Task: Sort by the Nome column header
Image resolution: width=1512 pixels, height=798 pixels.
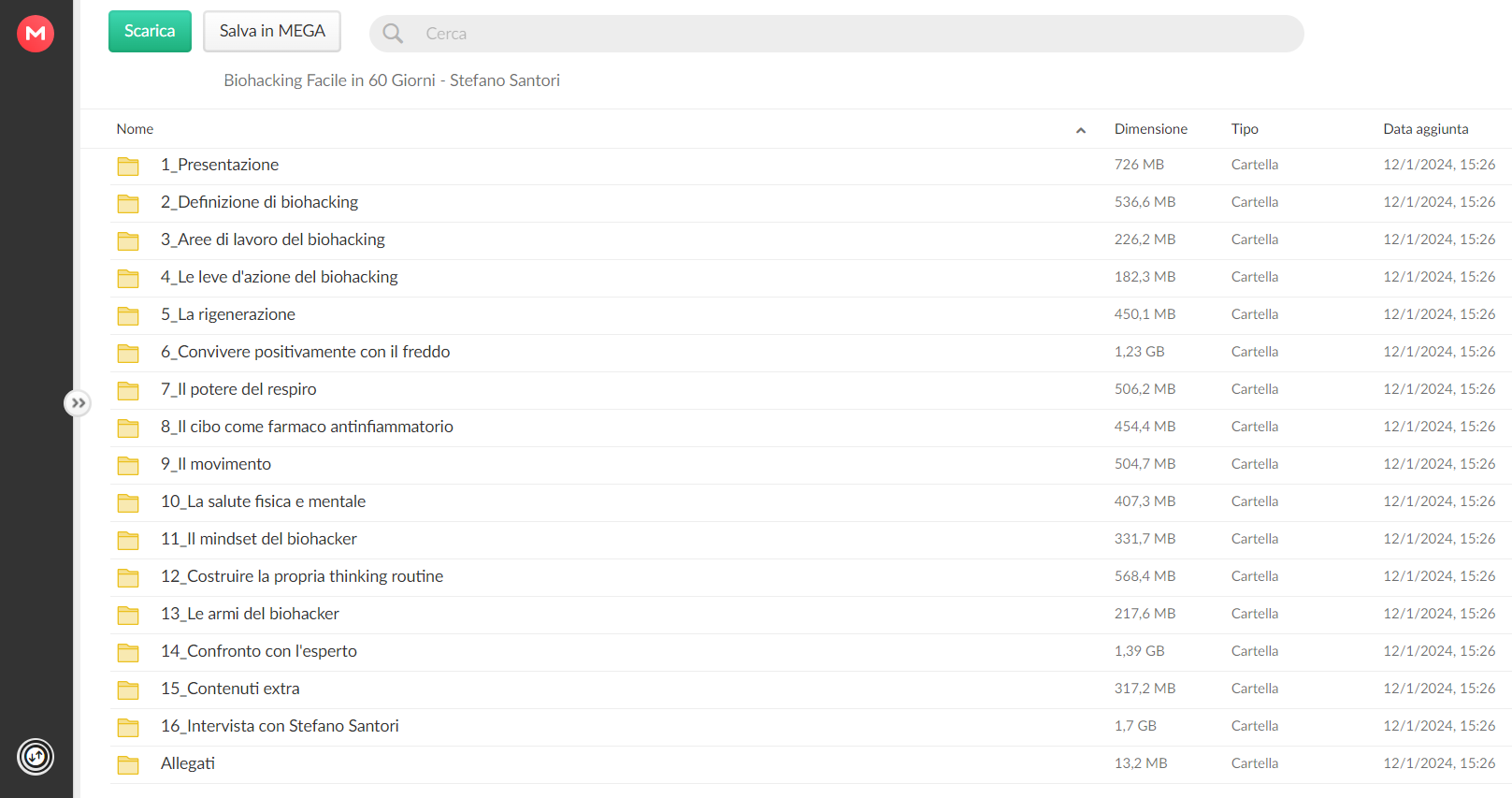Action: (x=135, y=129)
